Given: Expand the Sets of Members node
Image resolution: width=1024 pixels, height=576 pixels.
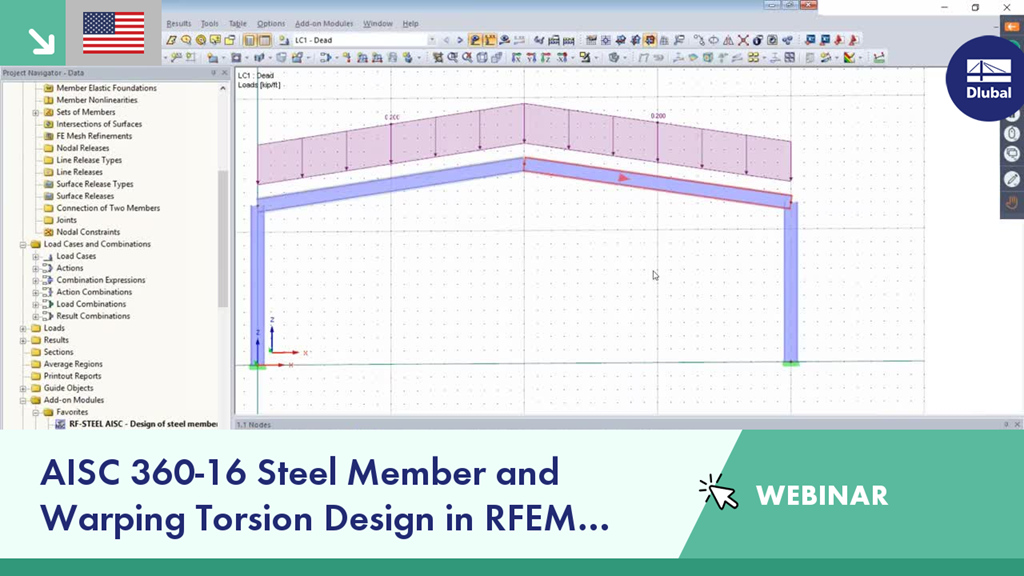Looking at the screenshot, I should [36, 112].
